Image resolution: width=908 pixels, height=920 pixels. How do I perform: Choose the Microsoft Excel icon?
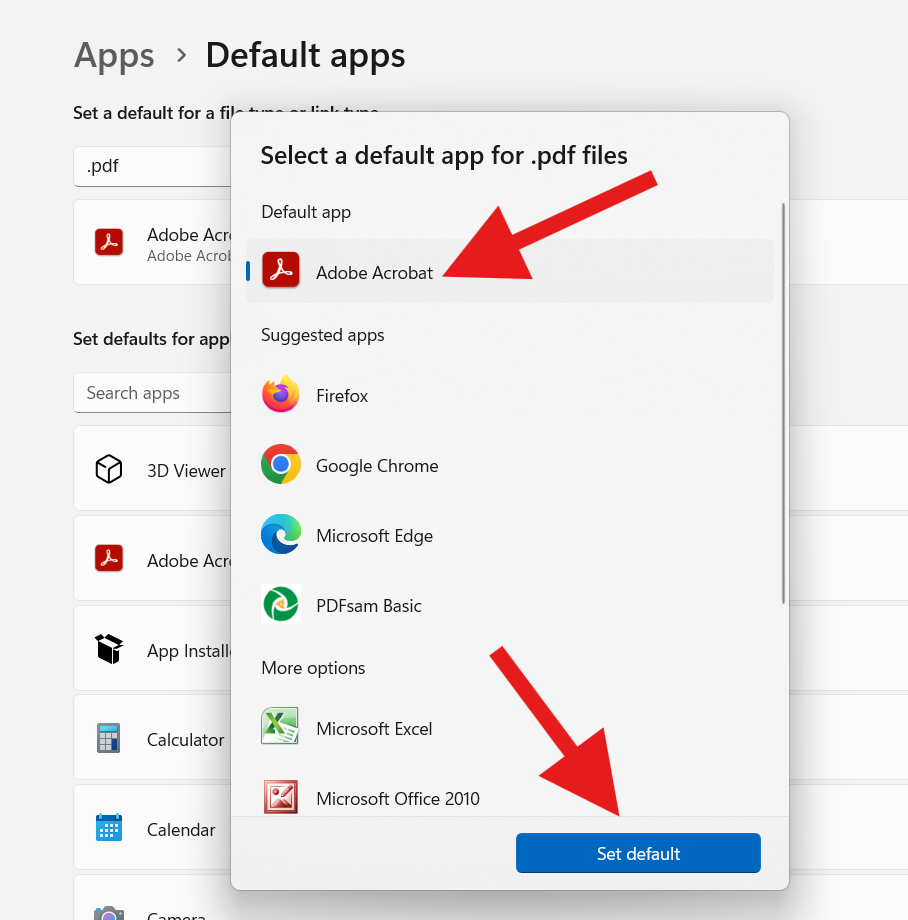point(280,726)
